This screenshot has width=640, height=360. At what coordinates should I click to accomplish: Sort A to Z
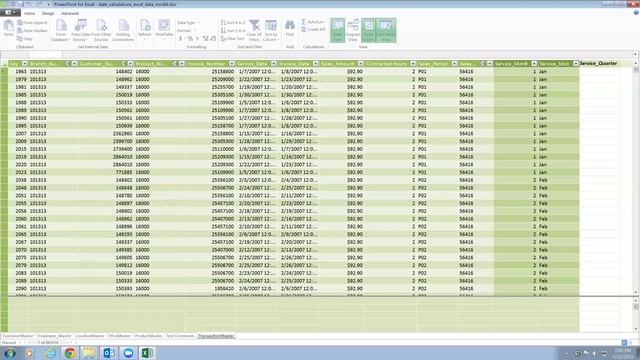pyautogui.click(x=233, y=23)
